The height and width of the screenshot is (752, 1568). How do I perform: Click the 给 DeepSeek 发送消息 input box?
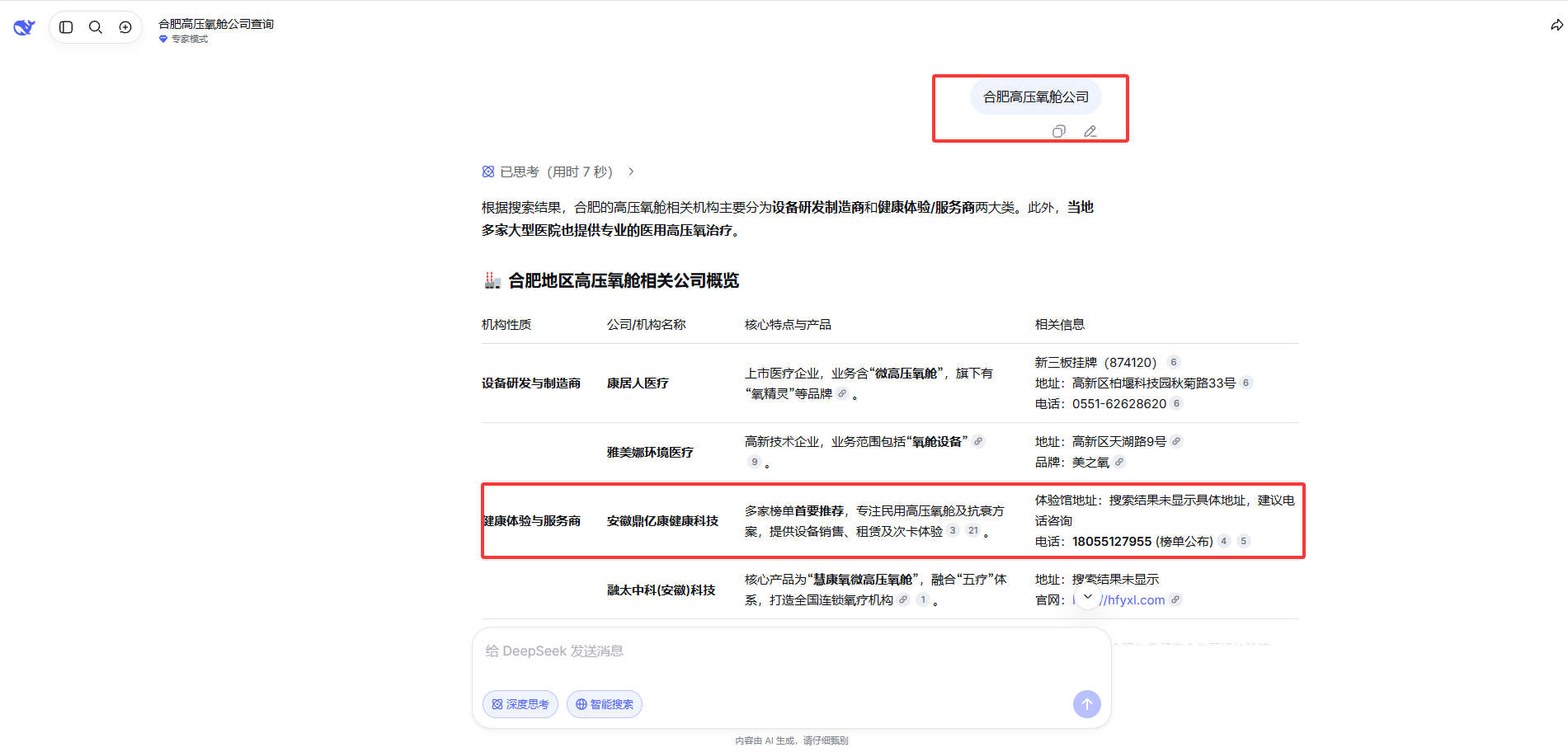coord(792,651)
